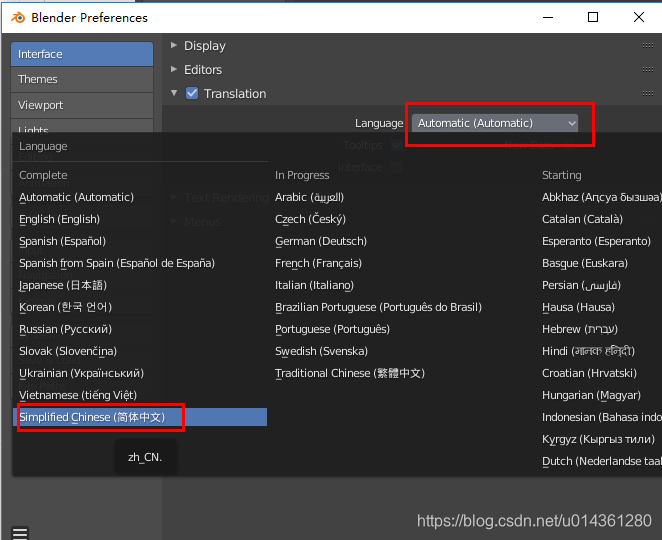This screenshot has width=662, height=540.
Task: Choose Hausa (Hausa) language
Action: [x=578, y=307]
